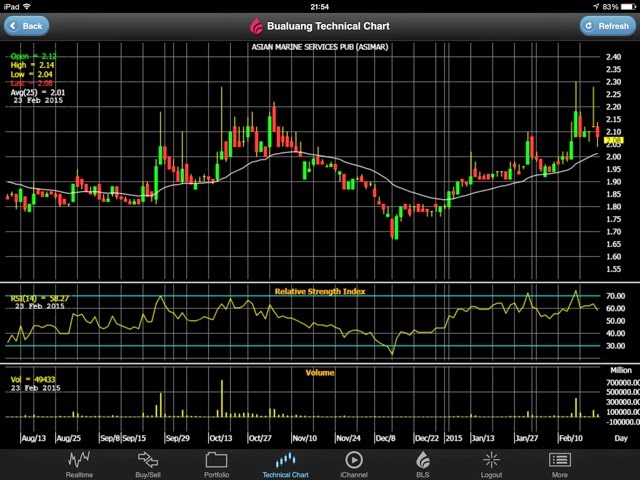640x480 pixels.
Task: Tap the Dec/22 date marker
Action: click(427, 438)
